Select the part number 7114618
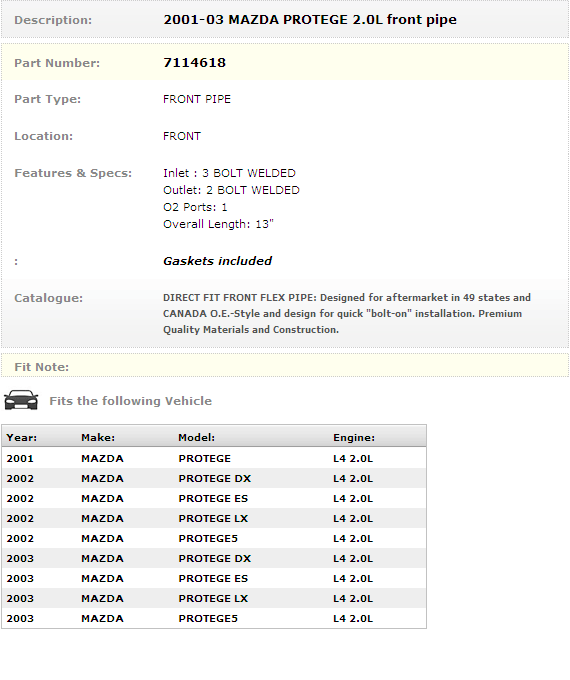 (194, 62)
